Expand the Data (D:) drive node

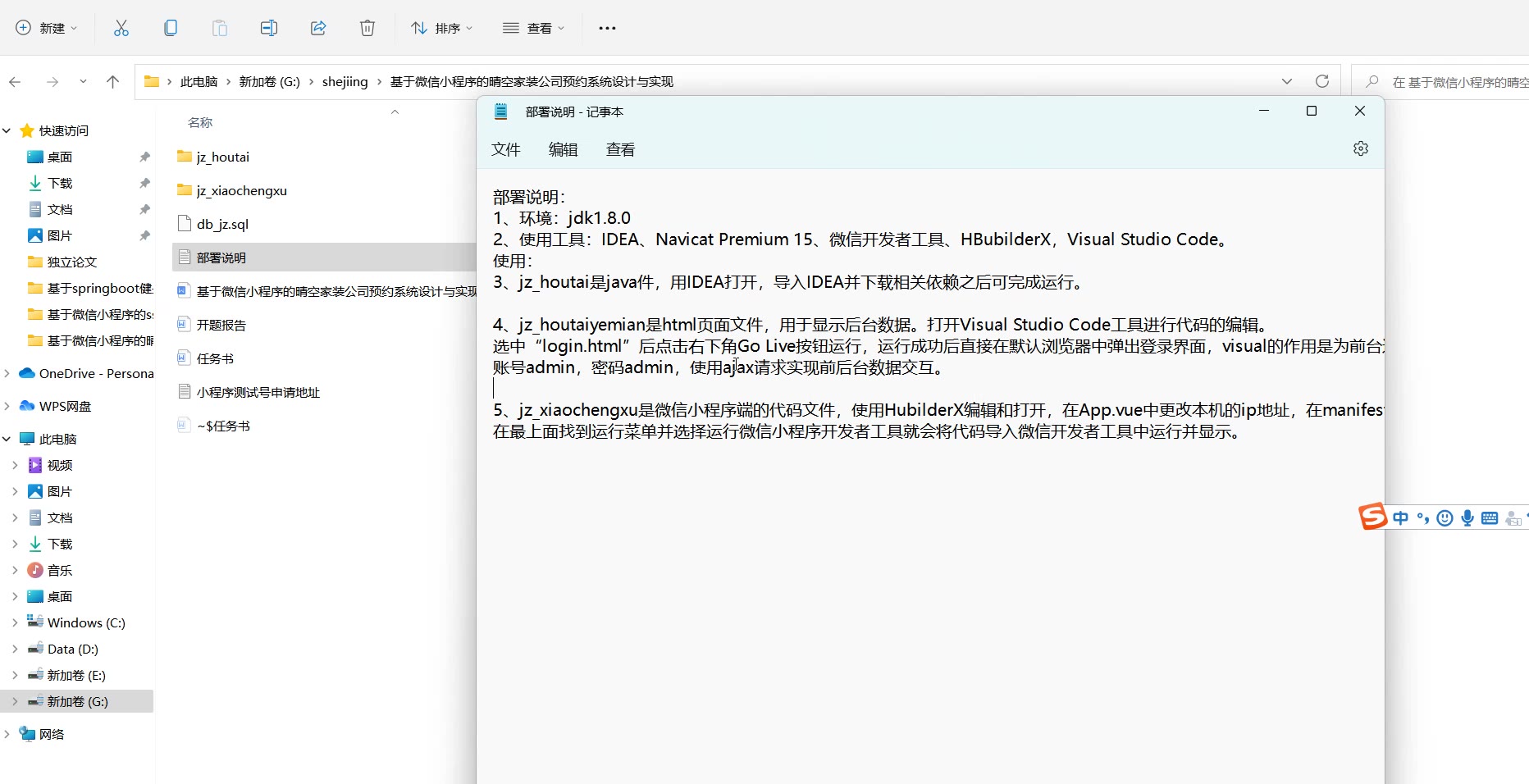click(x=15, y=649)
